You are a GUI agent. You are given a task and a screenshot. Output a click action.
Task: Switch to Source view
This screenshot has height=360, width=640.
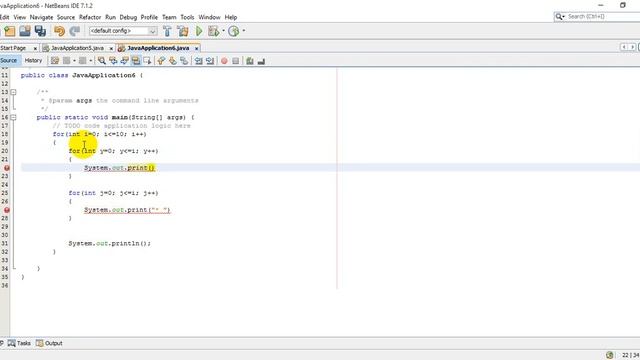[9, 60]
